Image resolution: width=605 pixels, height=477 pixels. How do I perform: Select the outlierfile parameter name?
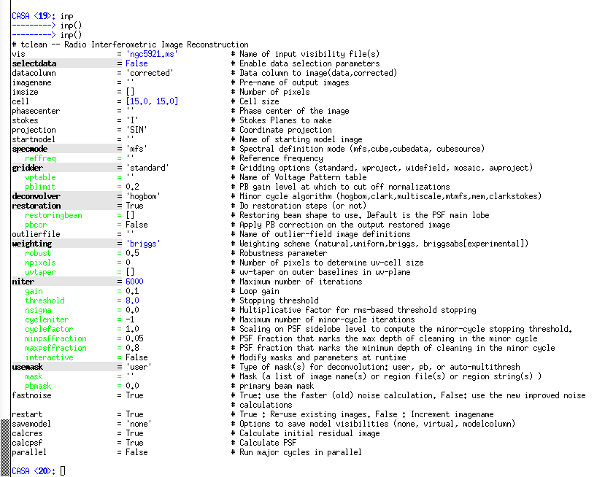(x=35, y=234)
